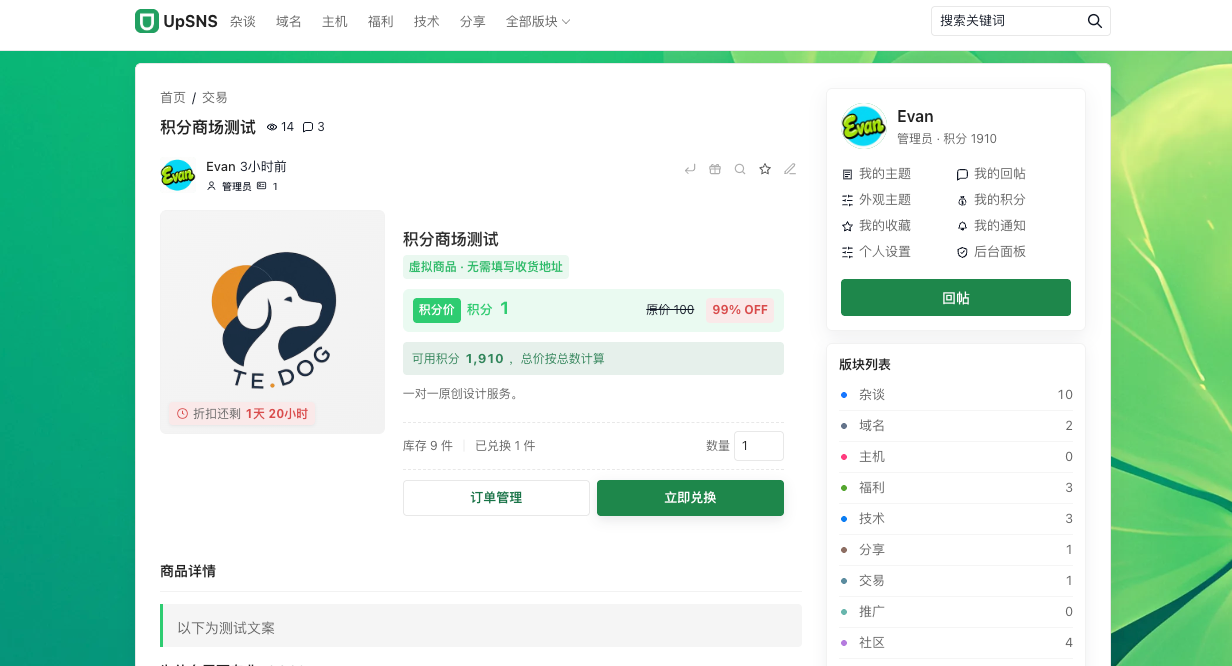
Task: Click the 我的收藏 star icon
Action: click(x=847, y=226)
